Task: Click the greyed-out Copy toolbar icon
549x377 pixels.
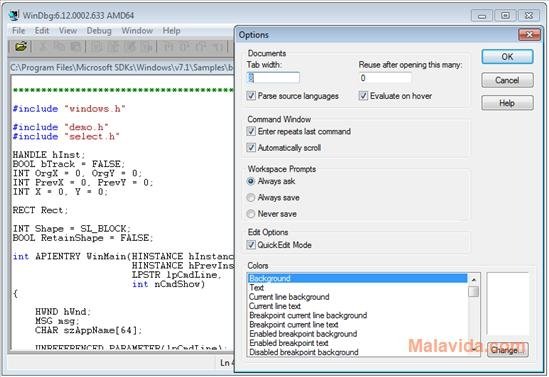Action: pyautogui.click(x=59, y=47)
